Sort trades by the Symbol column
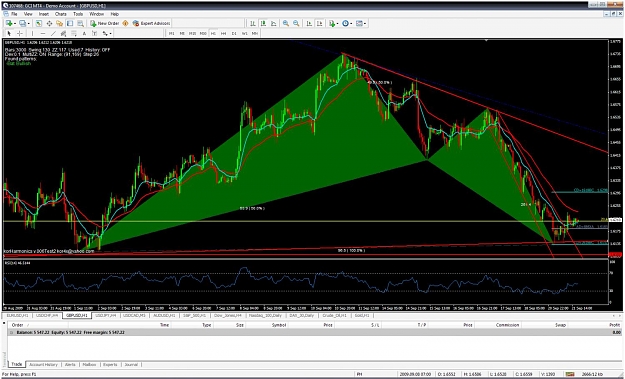The width and height of the screenshot is (625, 379). pyautogui.click(x=279, y=325)
